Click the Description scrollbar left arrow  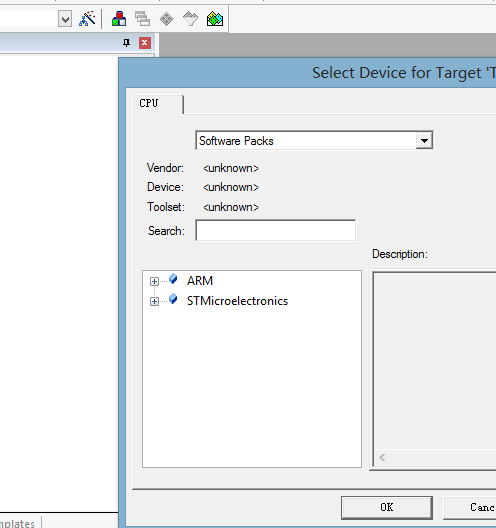(382, 458)
